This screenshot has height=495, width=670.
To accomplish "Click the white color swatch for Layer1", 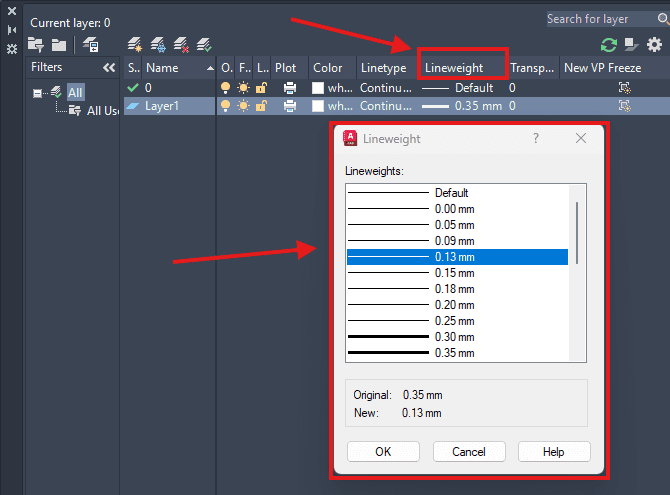I will [x=318, y=105].
